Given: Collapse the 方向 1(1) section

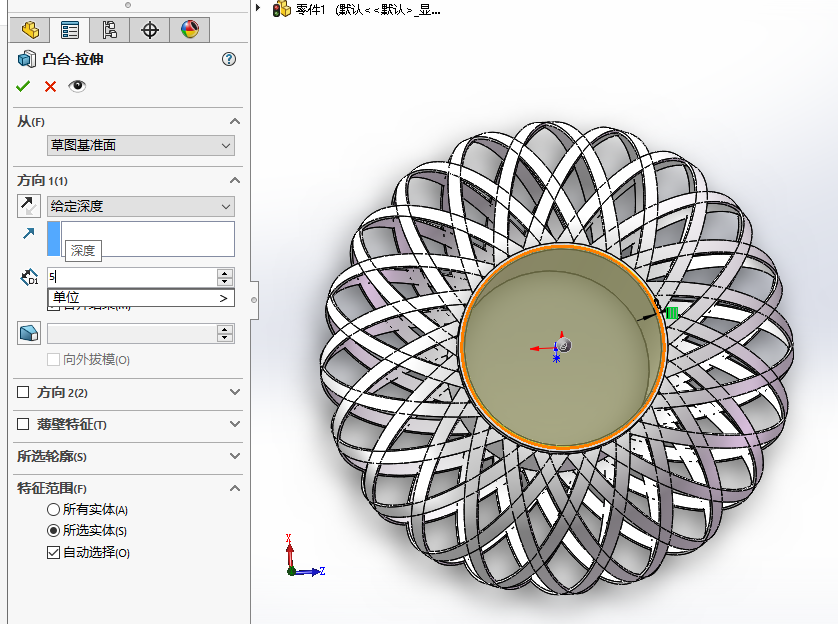Looking at the screenshot, I should 235,181.
